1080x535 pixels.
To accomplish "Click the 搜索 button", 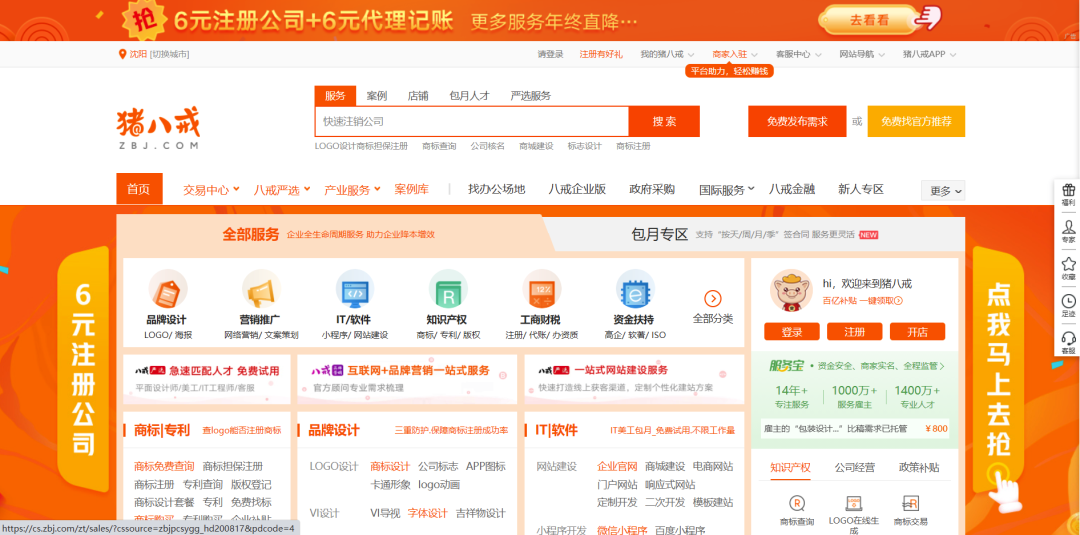I will click(665, 121).
